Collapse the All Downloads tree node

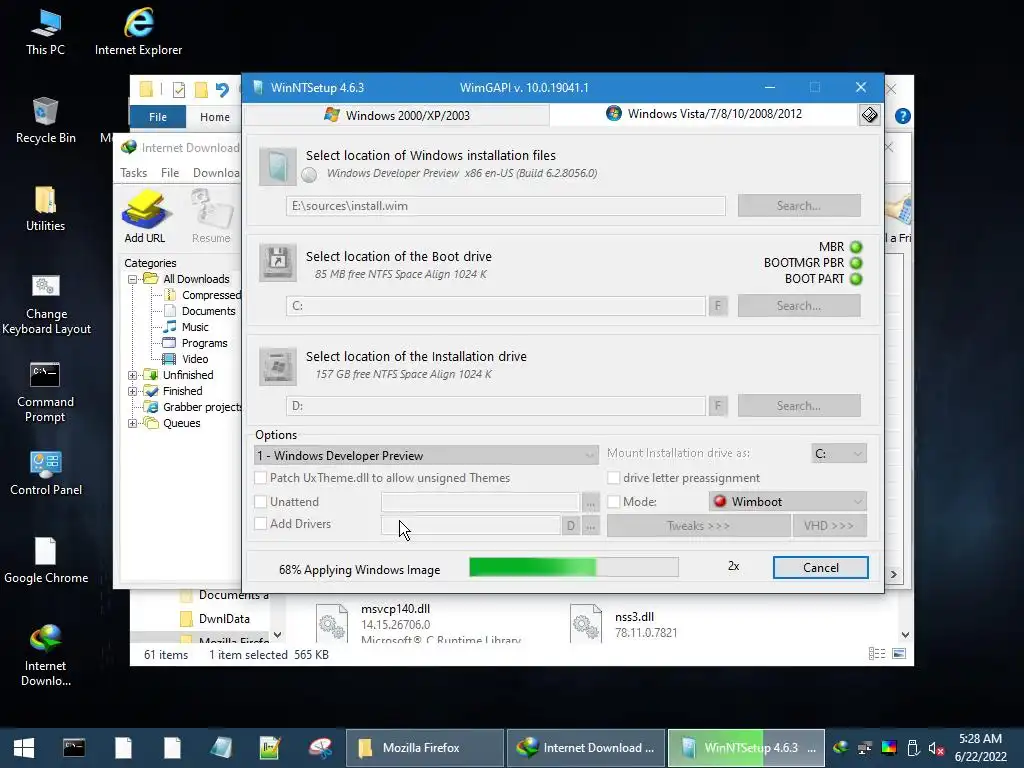(132, 279)
